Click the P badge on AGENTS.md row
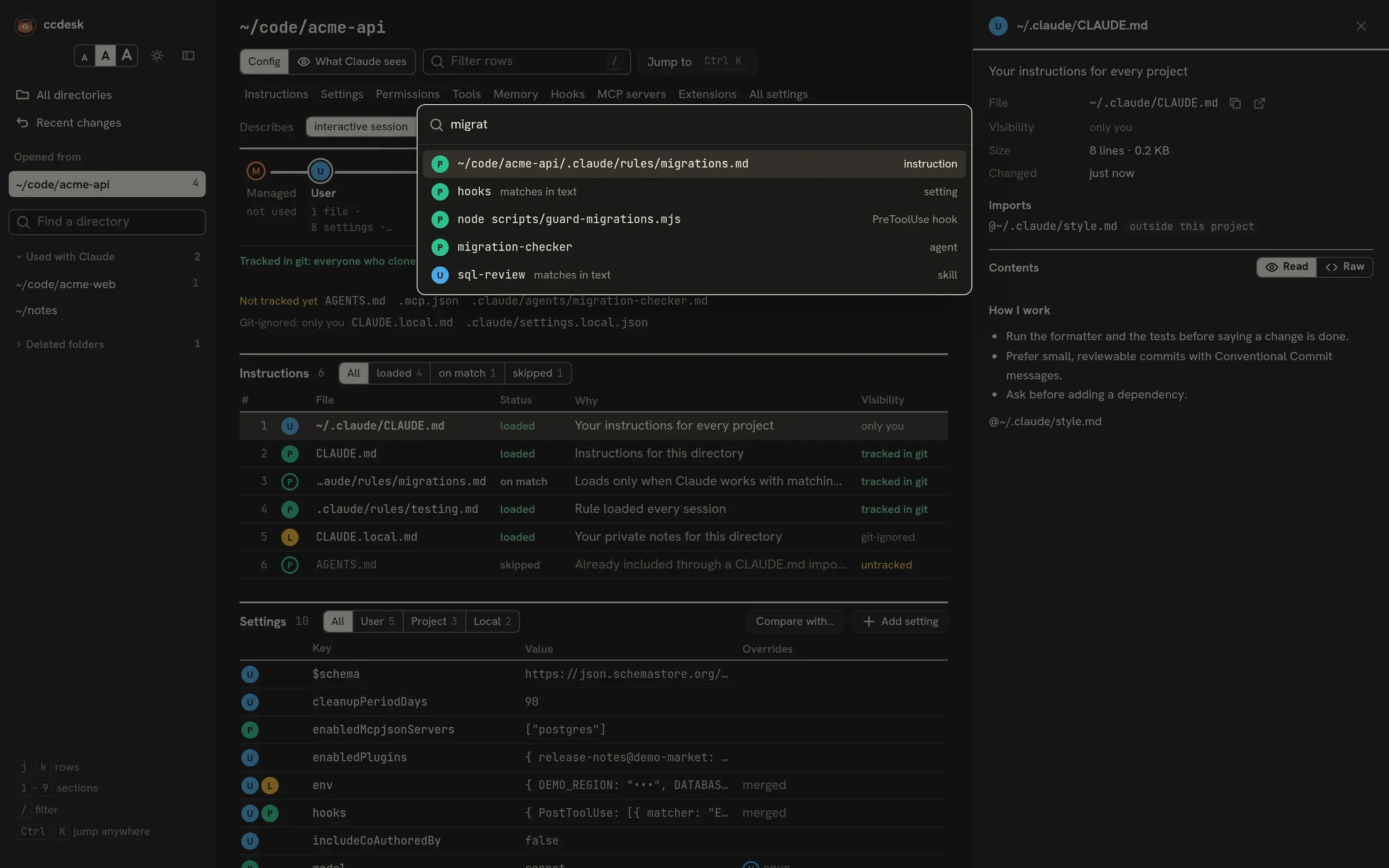The height and width of the screenshot is (868, 1389). tap(289, 565)
